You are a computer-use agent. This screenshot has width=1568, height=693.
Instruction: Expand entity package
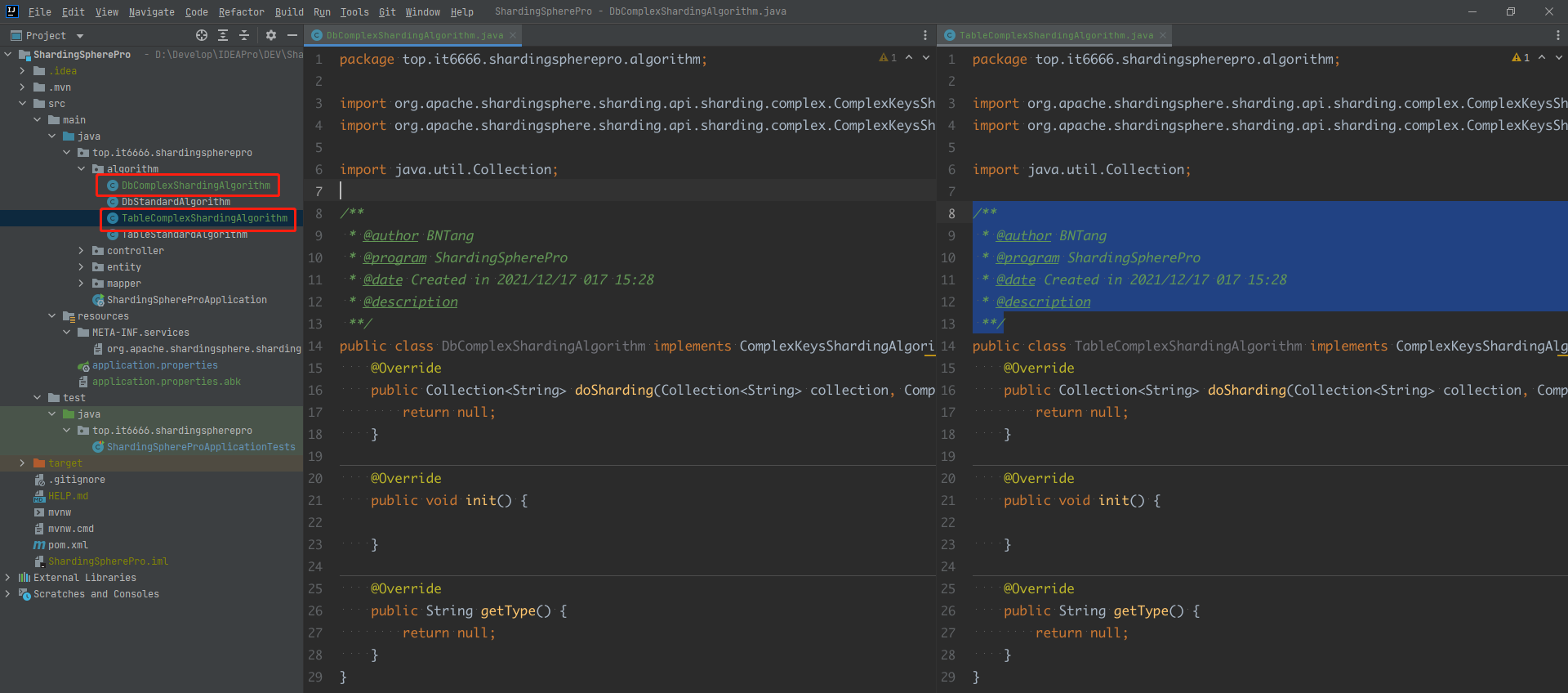click(82, 267)
